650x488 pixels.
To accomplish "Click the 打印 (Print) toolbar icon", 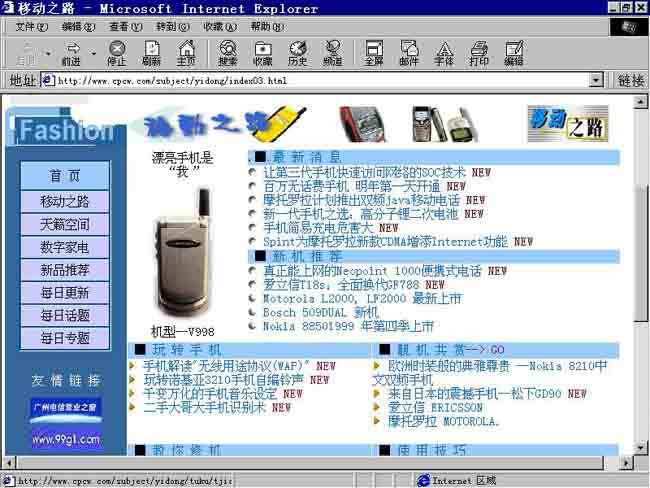I will [x=479, y=53].
